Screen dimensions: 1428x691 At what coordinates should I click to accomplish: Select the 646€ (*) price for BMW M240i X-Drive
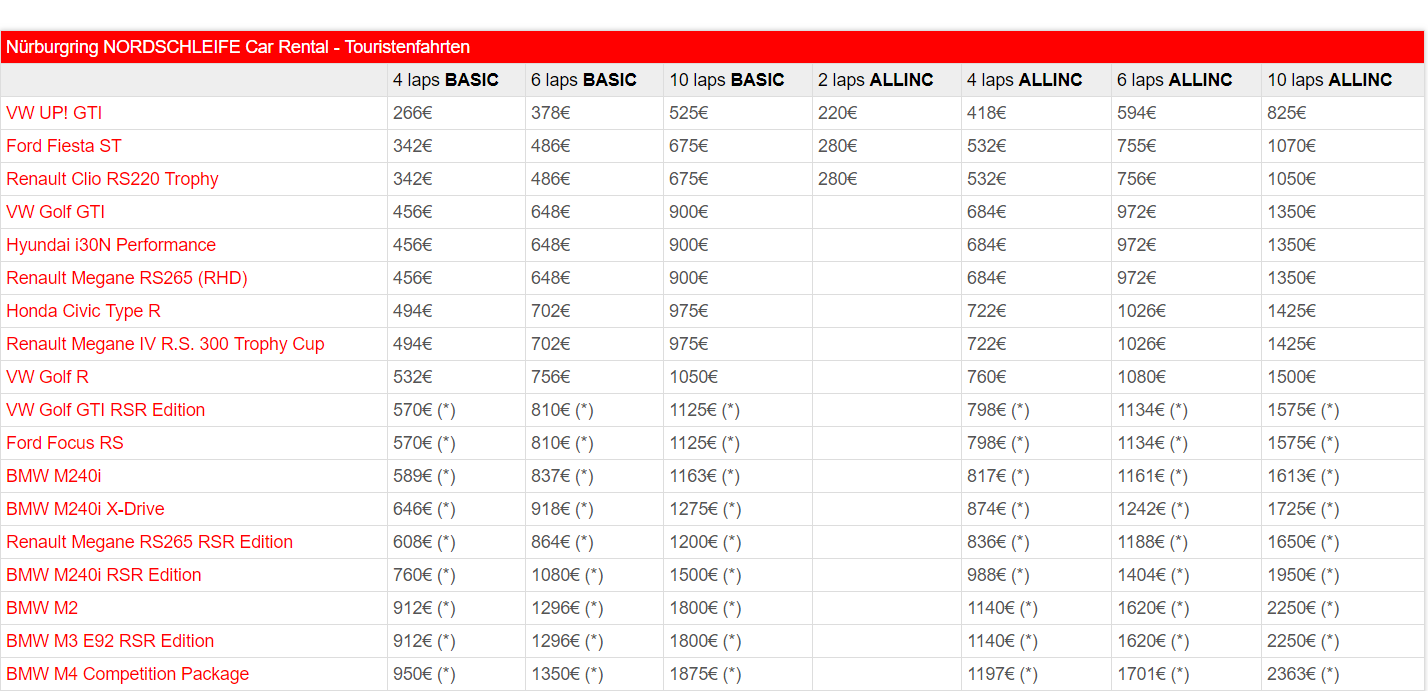pos(424,509)
